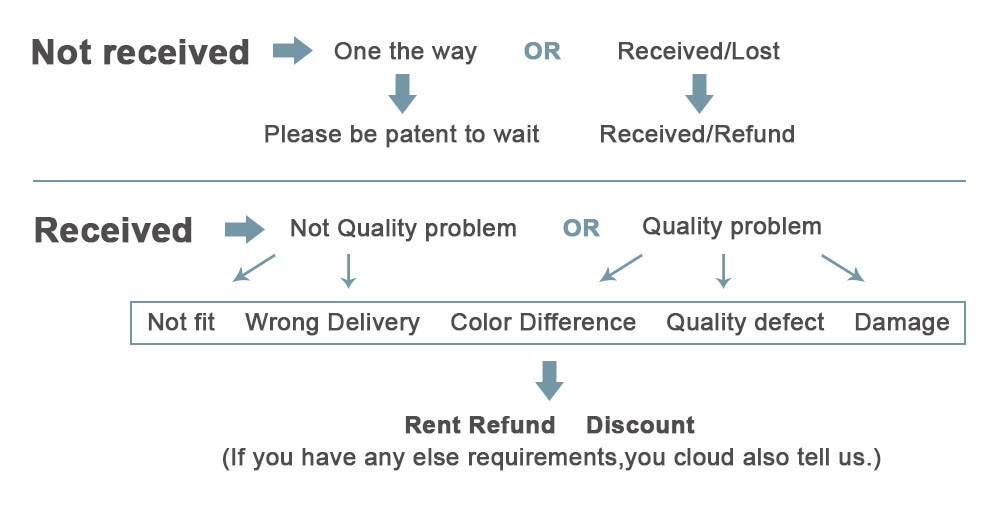
Task: Click the down arrow below Received/Lost
Action: click(698, 93)
